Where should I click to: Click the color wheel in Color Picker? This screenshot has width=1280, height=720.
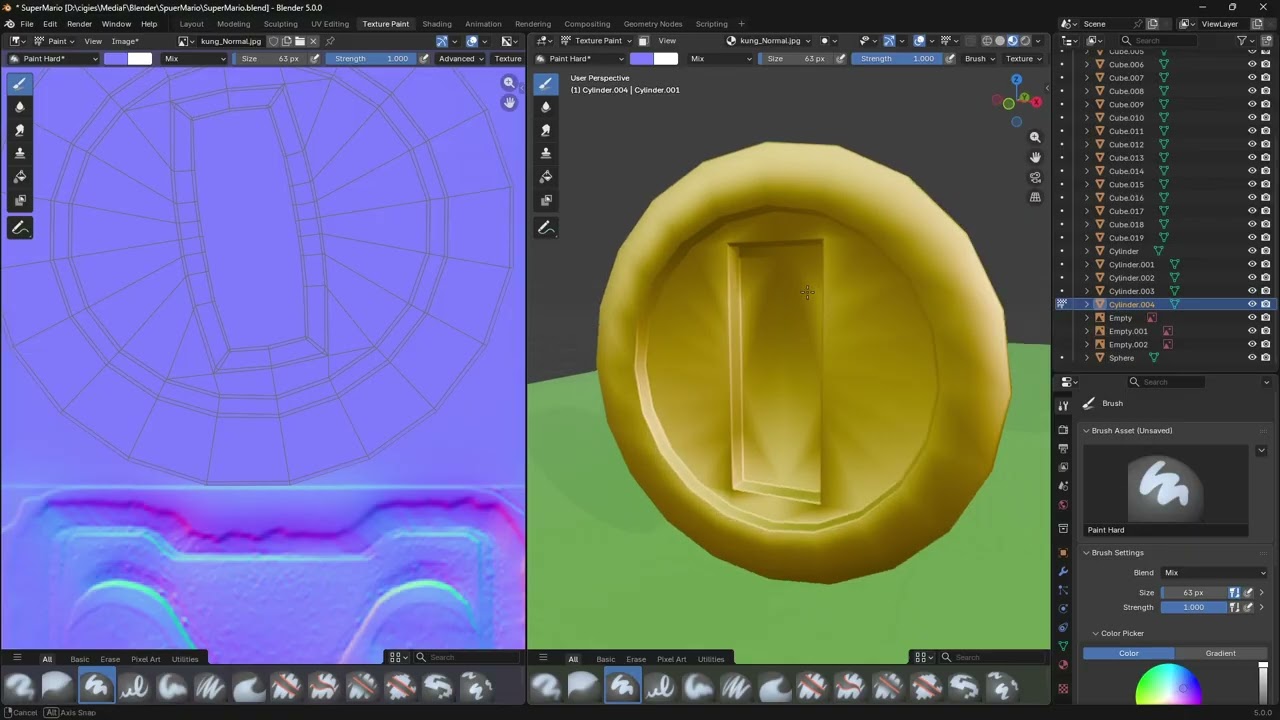click(x=1168, y=684)
